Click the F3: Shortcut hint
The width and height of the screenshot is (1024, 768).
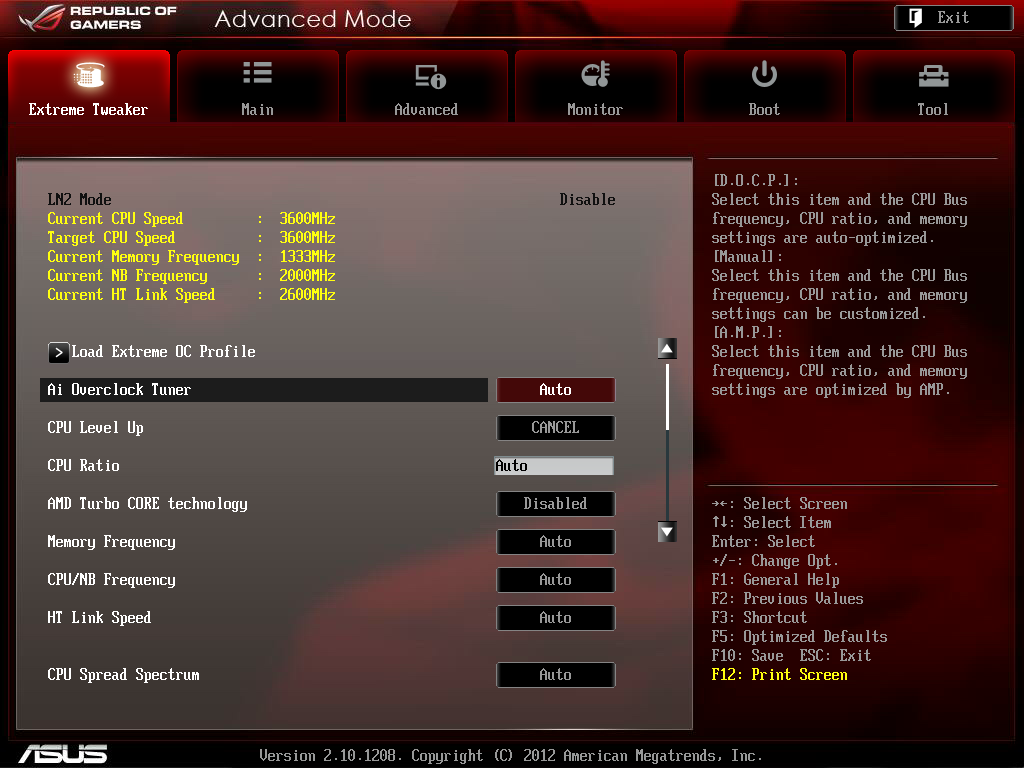coord(759,618)
